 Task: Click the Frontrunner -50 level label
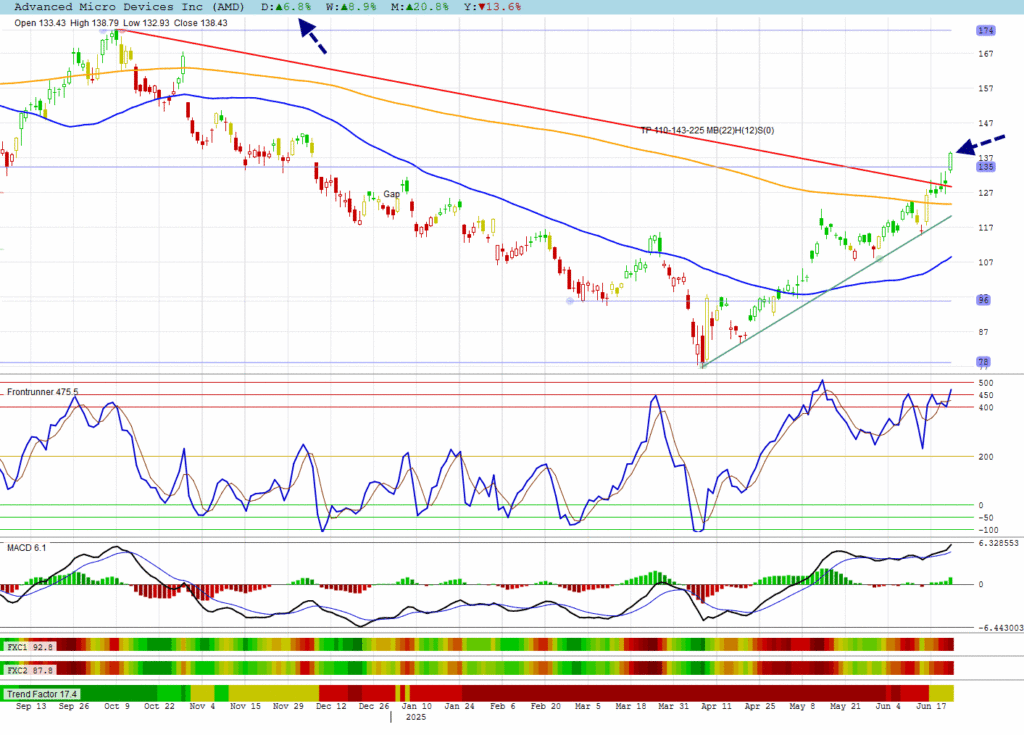pos(985,517)
